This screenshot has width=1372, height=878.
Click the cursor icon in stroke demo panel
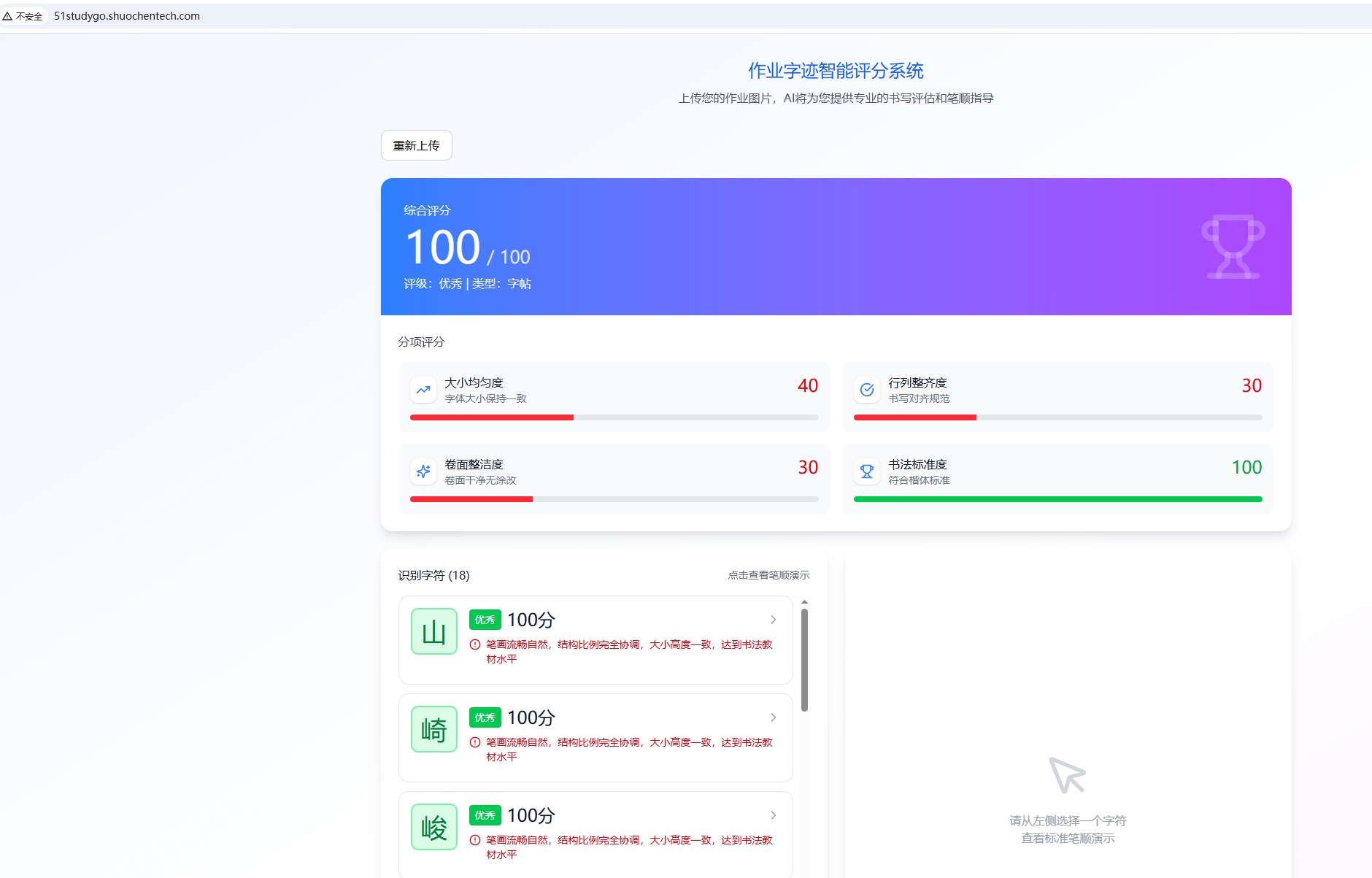[x=1067, y=775]
